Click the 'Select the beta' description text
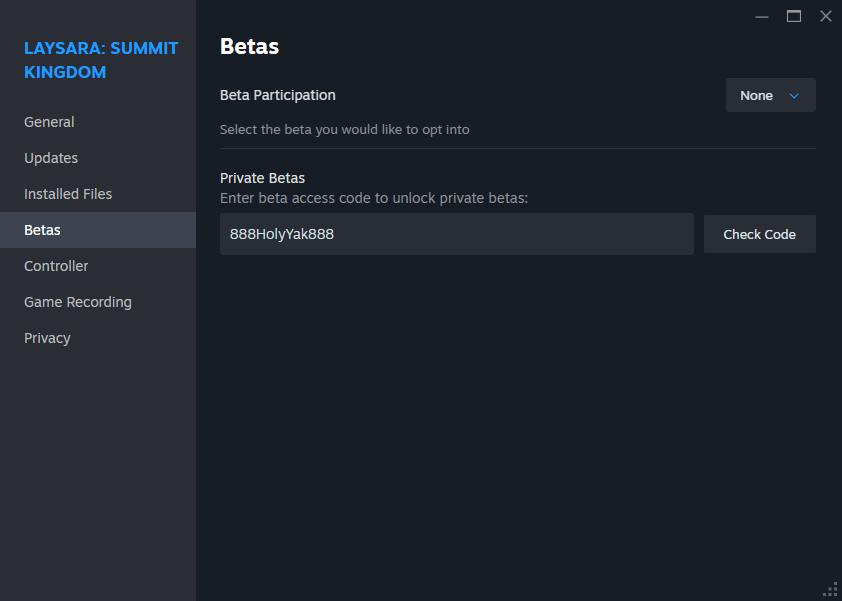This screenshot has width=842, height=601. pos(345,129)
